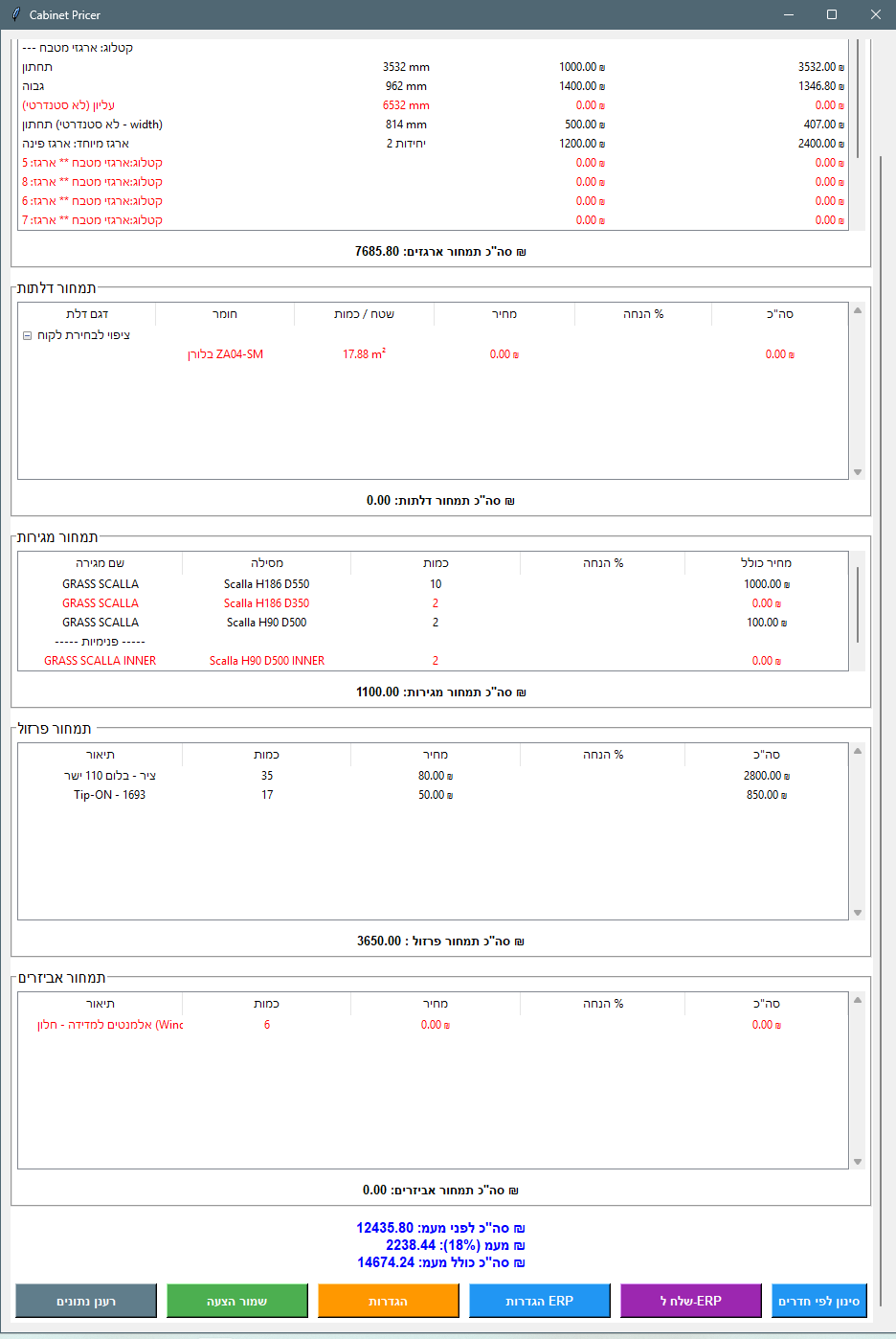
Task: Select the Scalla H186 D550 drawer row
Action: (x=434, y=584)
